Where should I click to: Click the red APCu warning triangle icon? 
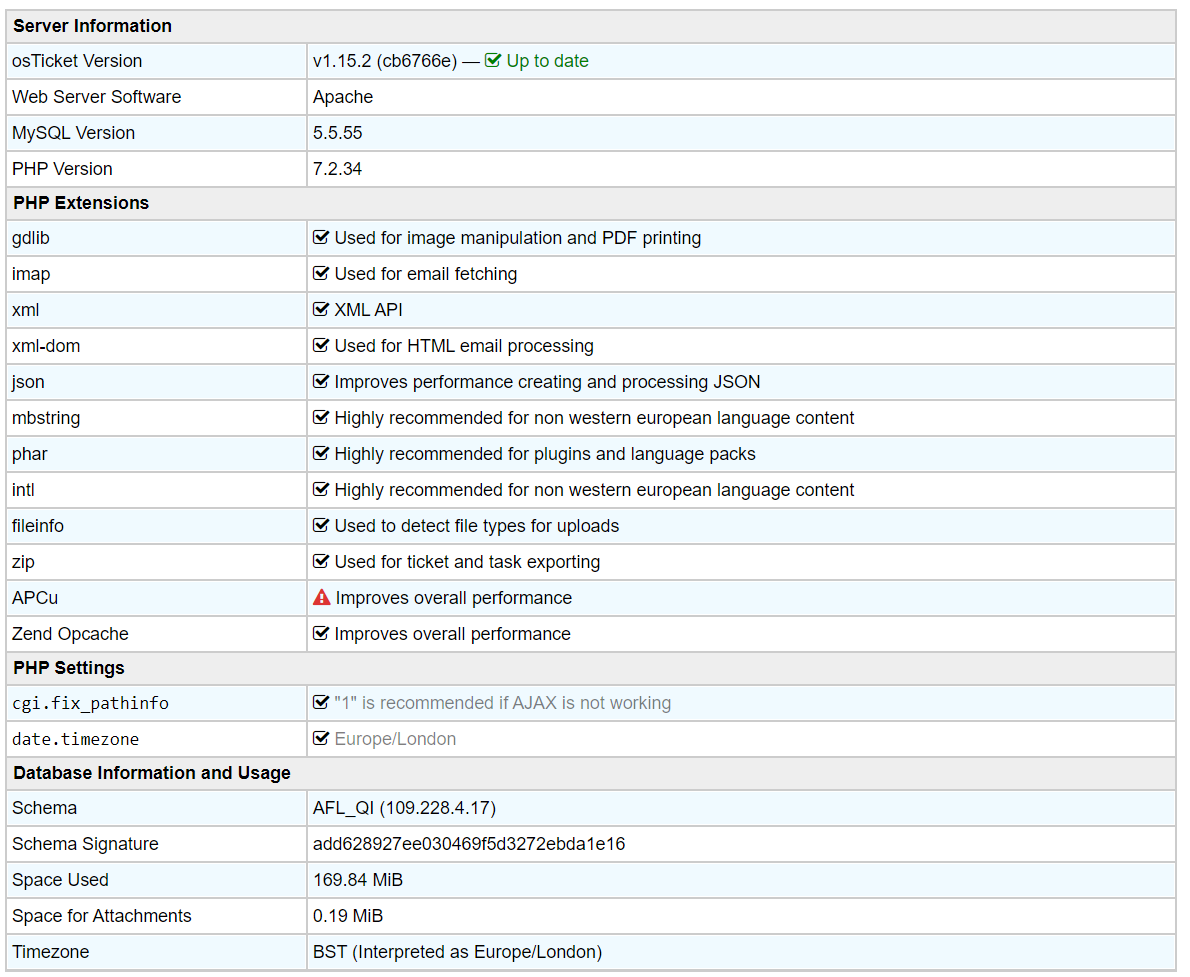point(322,597)
